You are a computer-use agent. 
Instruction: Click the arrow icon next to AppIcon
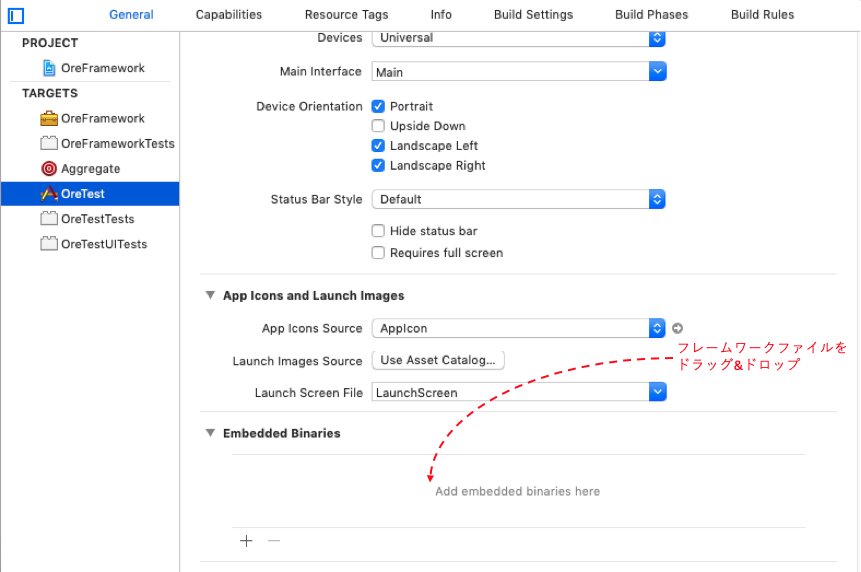pos(677,328)
